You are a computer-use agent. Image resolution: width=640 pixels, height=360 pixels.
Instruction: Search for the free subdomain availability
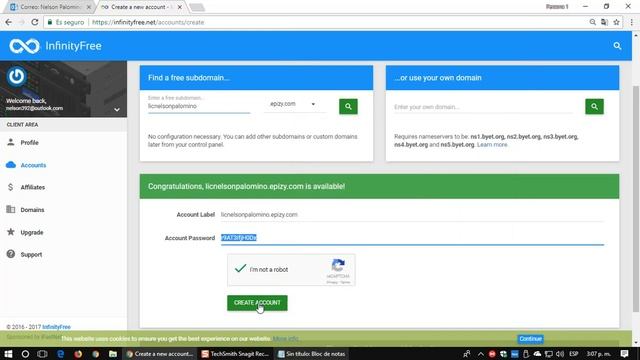(x=348, y=107)
